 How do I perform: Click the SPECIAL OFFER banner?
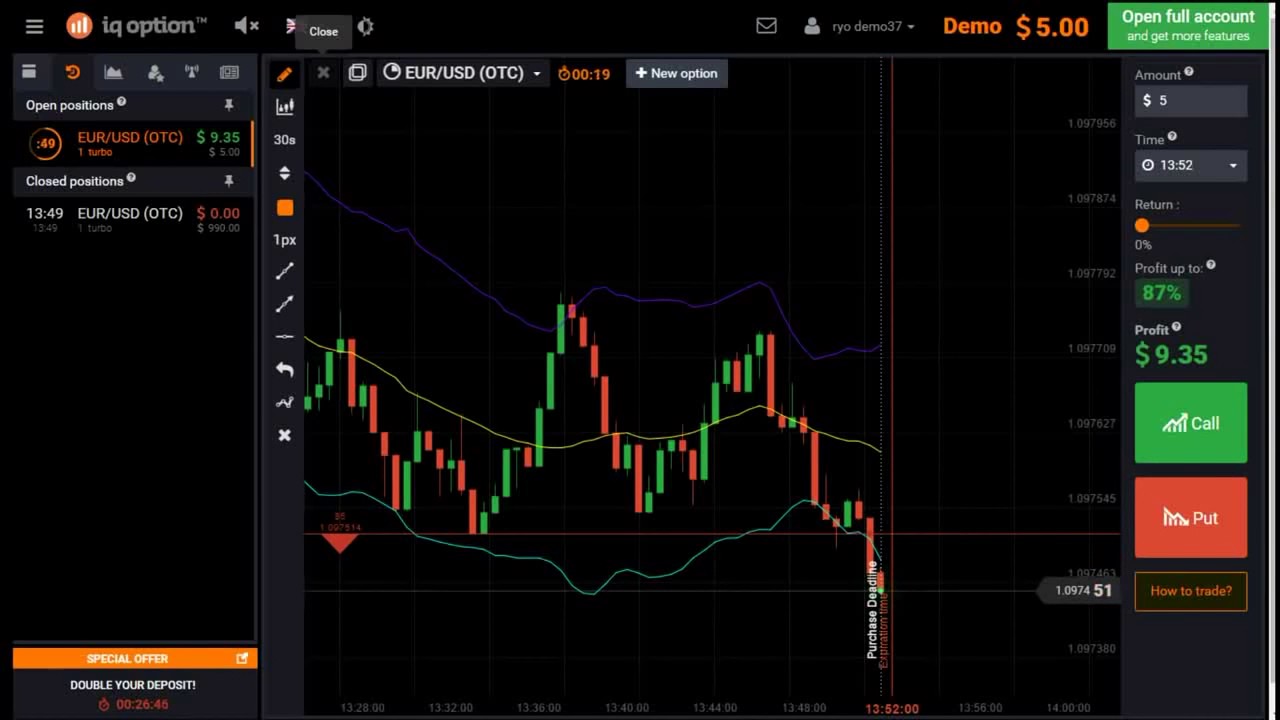click(135, 658)
